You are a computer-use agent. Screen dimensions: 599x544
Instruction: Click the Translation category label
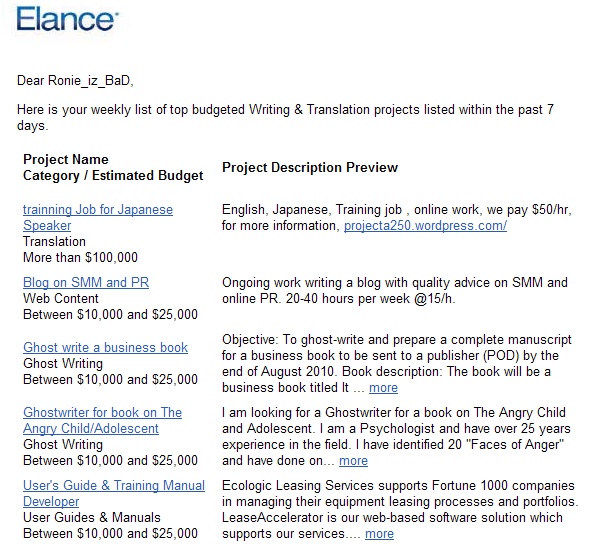(54, 241)
